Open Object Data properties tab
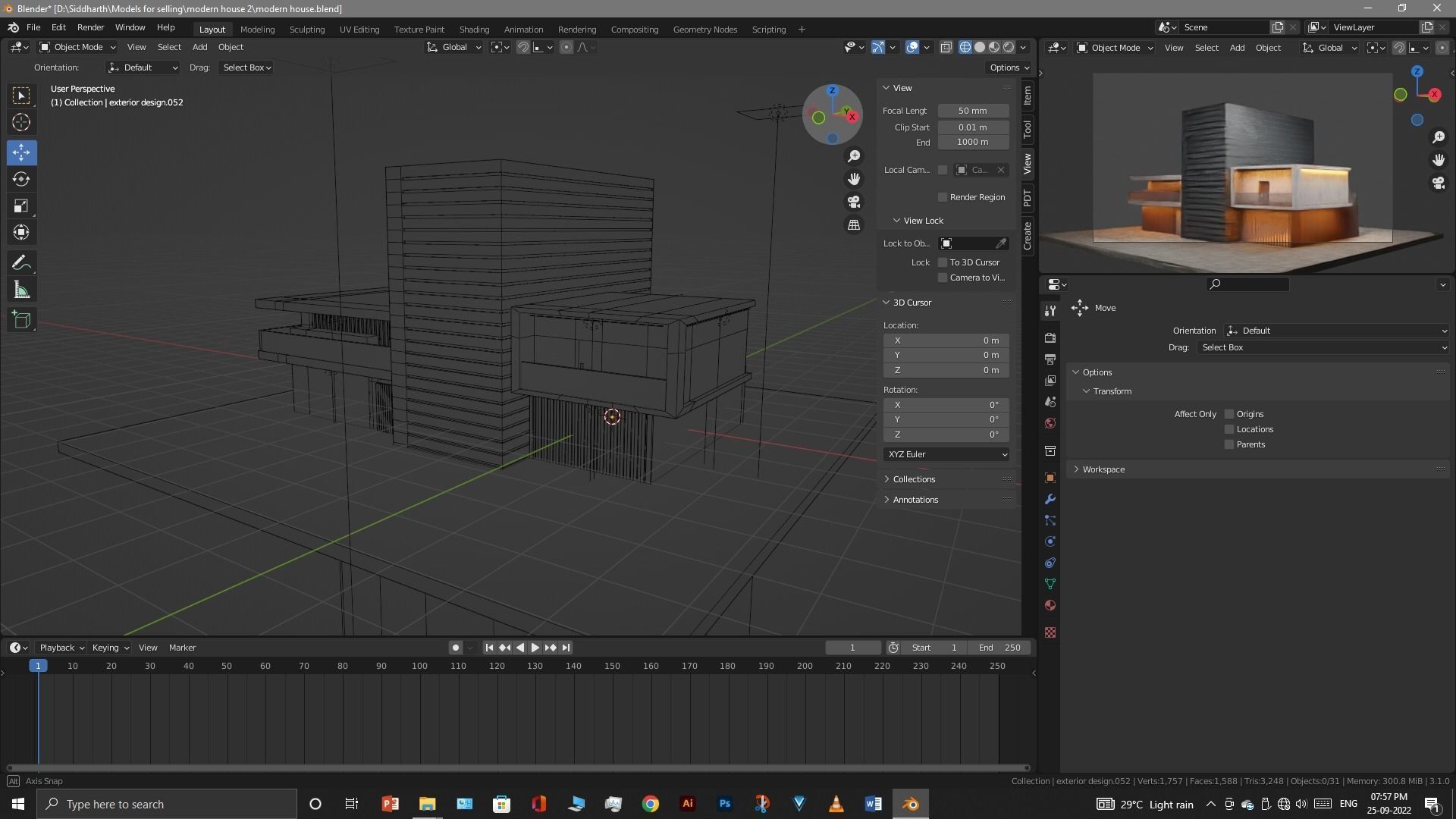The image size is (1456, 819). click(x=1050, y=584)
